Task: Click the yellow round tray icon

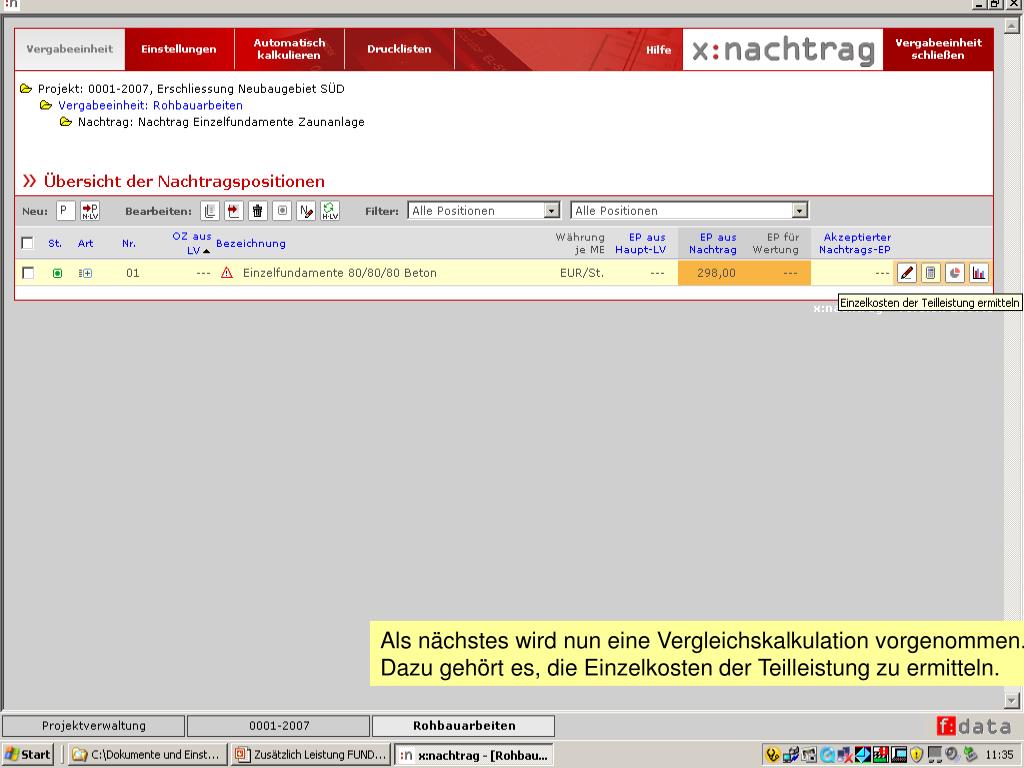Action: tap(773, 755)
